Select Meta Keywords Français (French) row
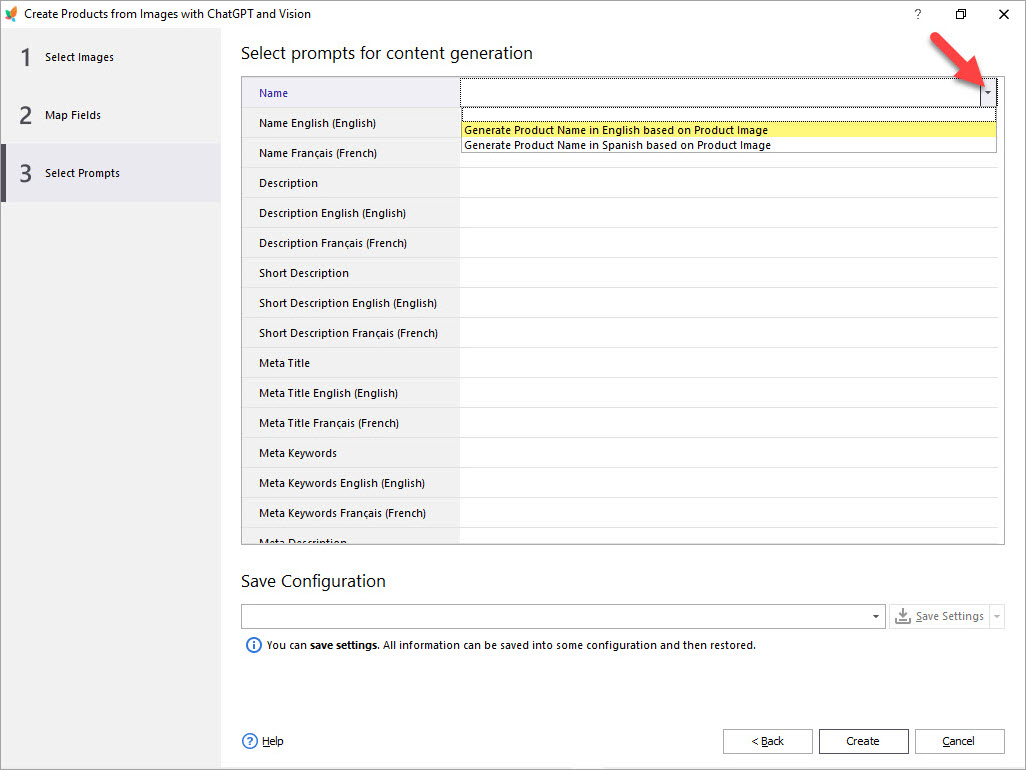Viewport: 1026px width, 770px height. pyautogui.click(x=351, y=513)
